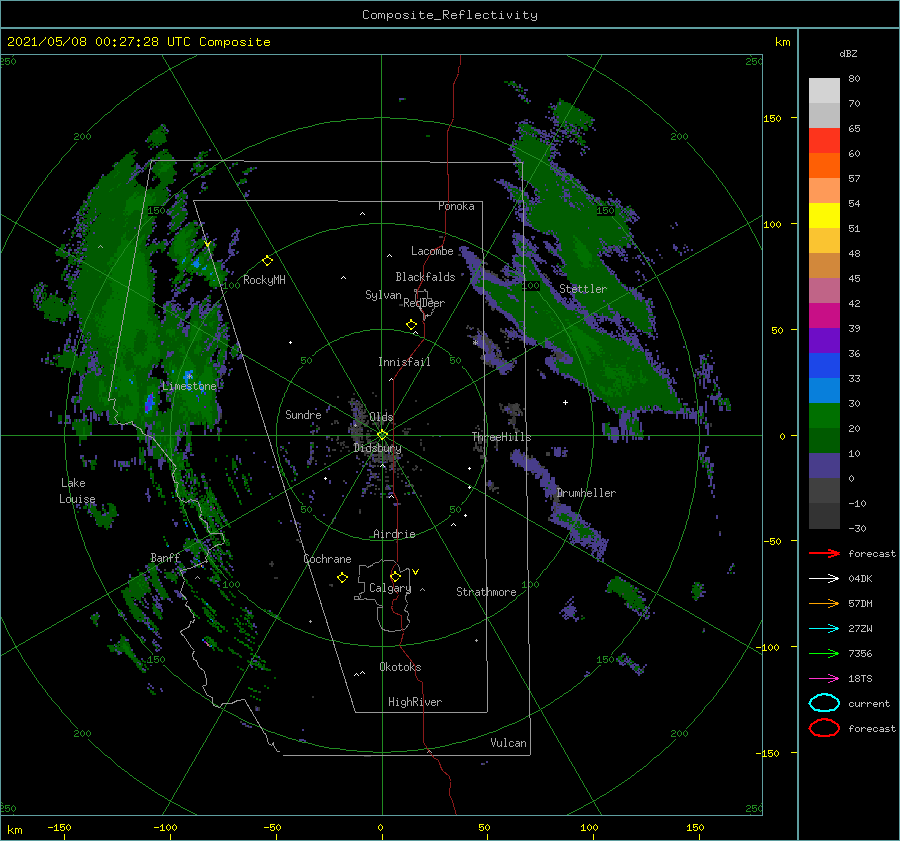Click the 51 dBZ yellow color swatch
Image resolution: width=900 pixels, height=841 pixels.
click(x=824, y=215)
